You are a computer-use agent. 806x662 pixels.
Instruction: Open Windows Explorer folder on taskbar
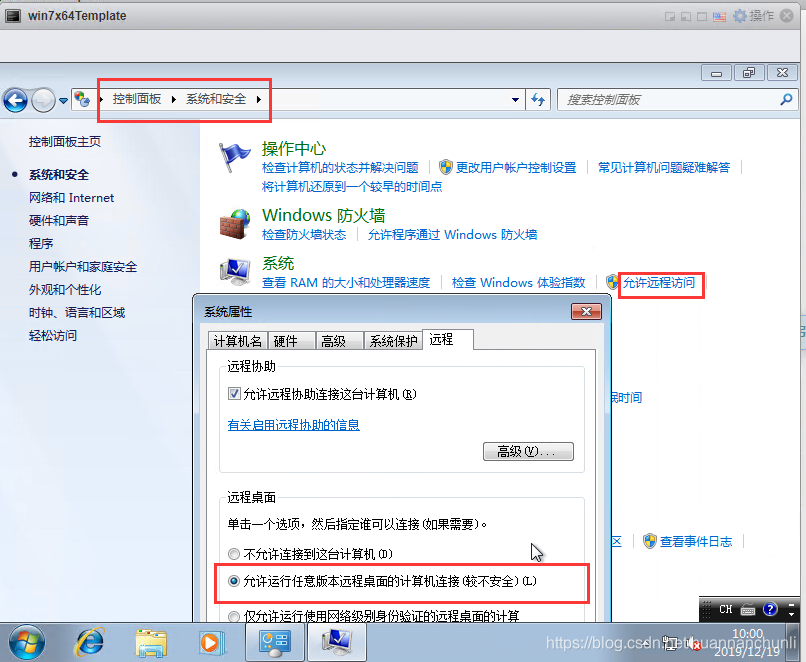pyautogui.click(x=151, y=642)
